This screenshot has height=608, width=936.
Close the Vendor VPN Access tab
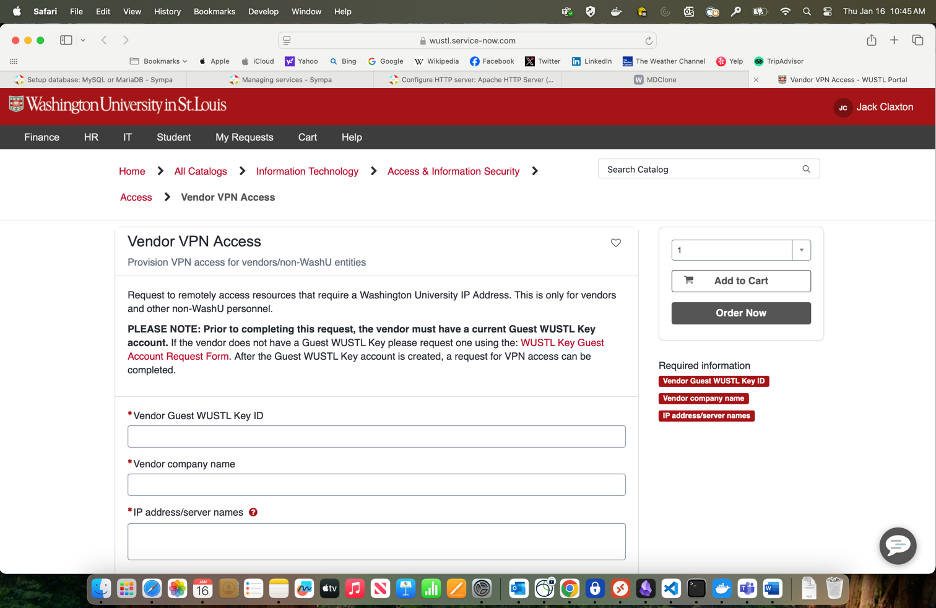point(756,79)
